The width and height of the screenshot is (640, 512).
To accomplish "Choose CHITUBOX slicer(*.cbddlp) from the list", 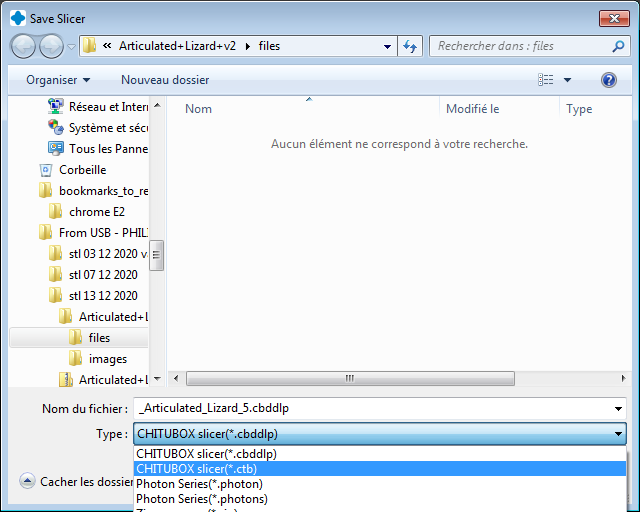I will (x=380, y=454).
